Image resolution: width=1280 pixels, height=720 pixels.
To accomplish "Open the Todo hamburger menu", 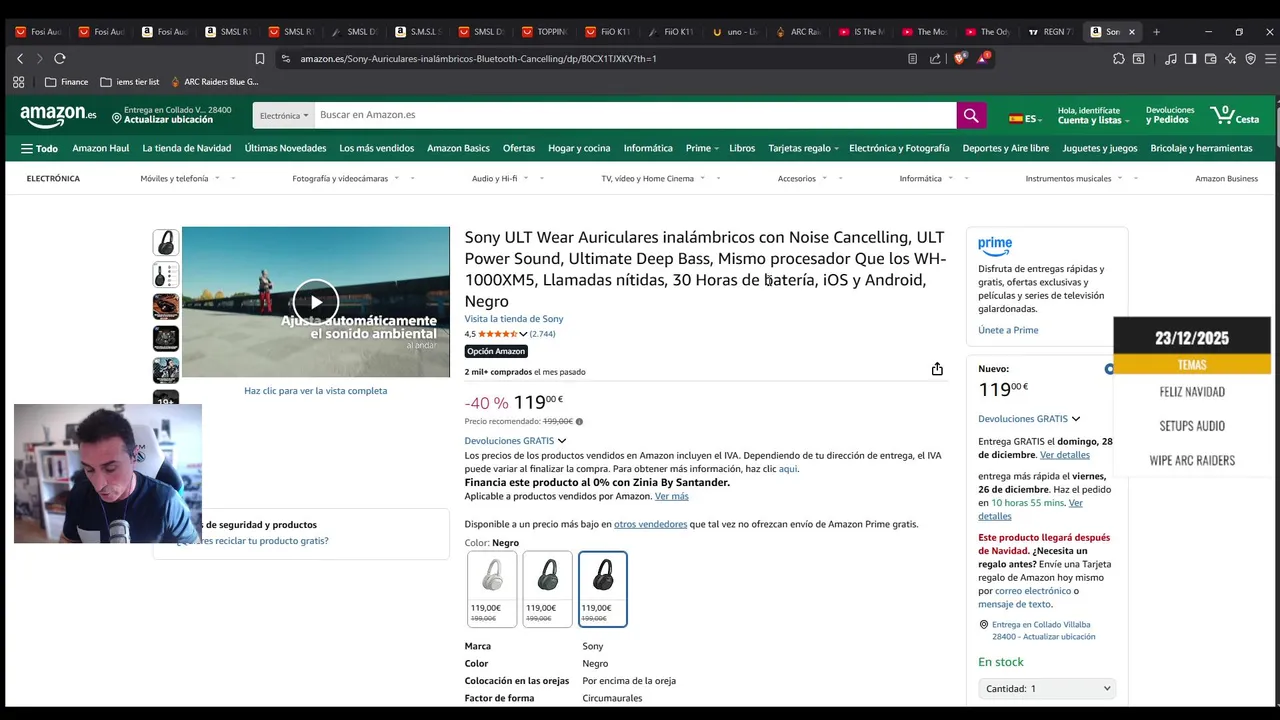I will pyautogui.click(x=39, y=148).
